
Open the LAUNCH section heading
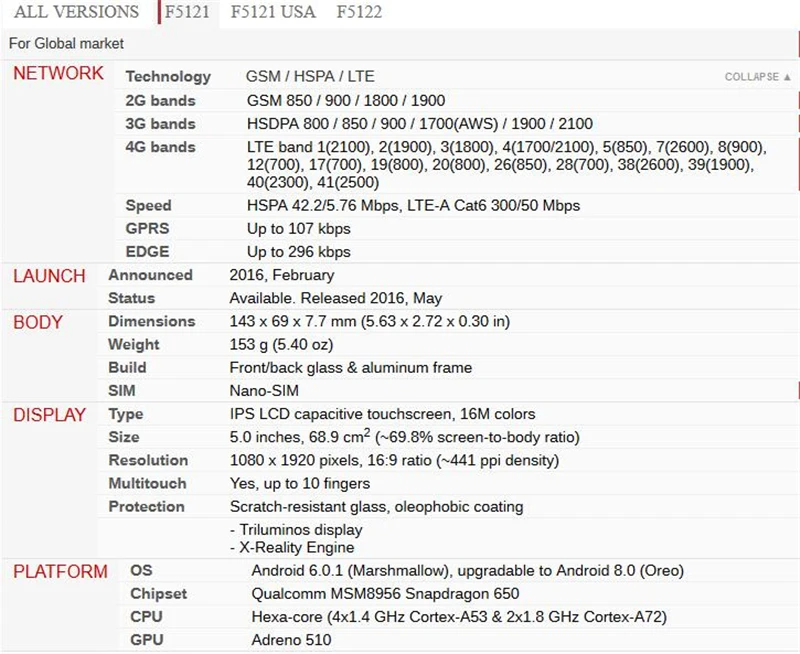coord(49,276)
